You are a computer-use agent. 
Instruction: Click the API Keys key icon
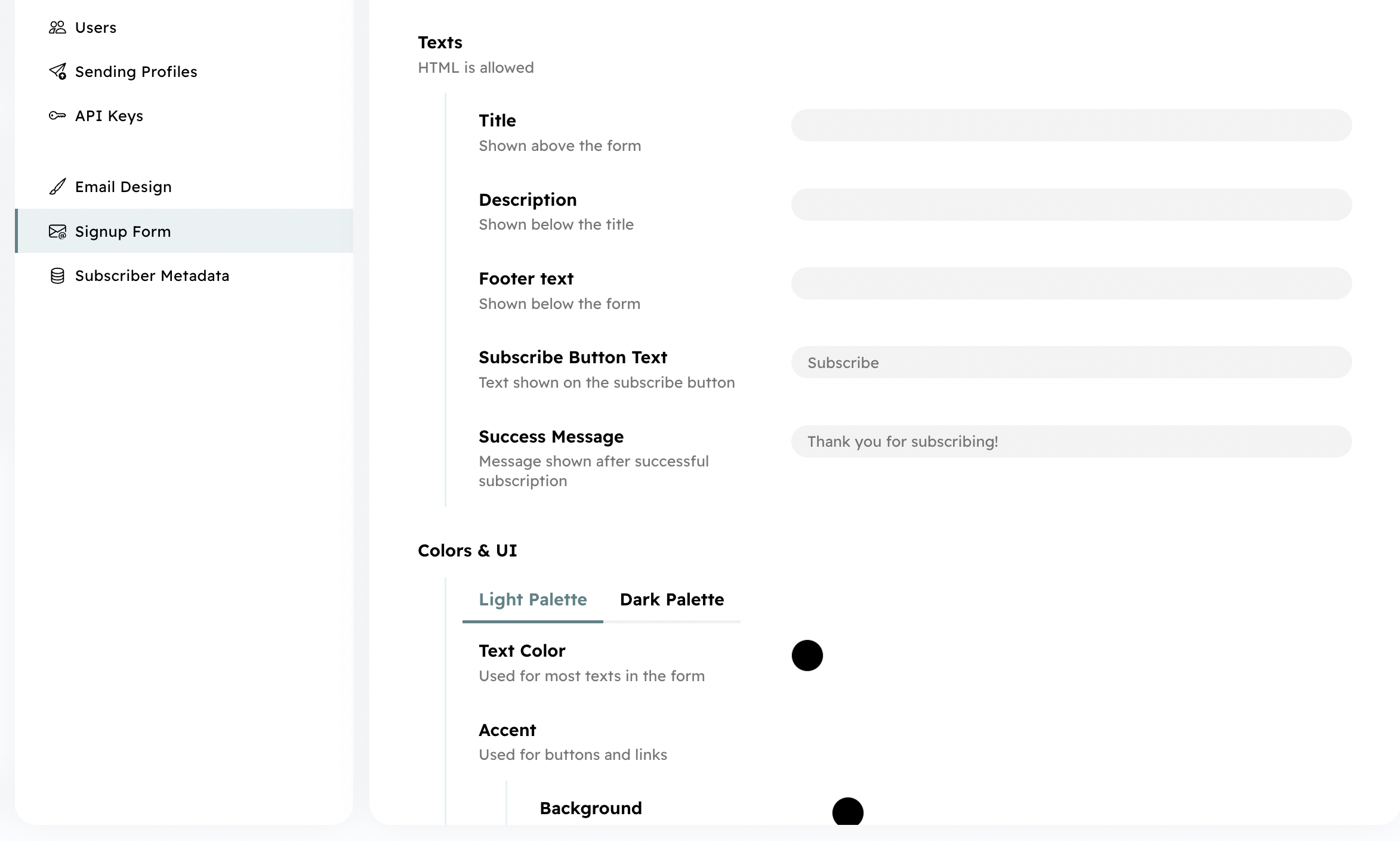tap(57, 116)
